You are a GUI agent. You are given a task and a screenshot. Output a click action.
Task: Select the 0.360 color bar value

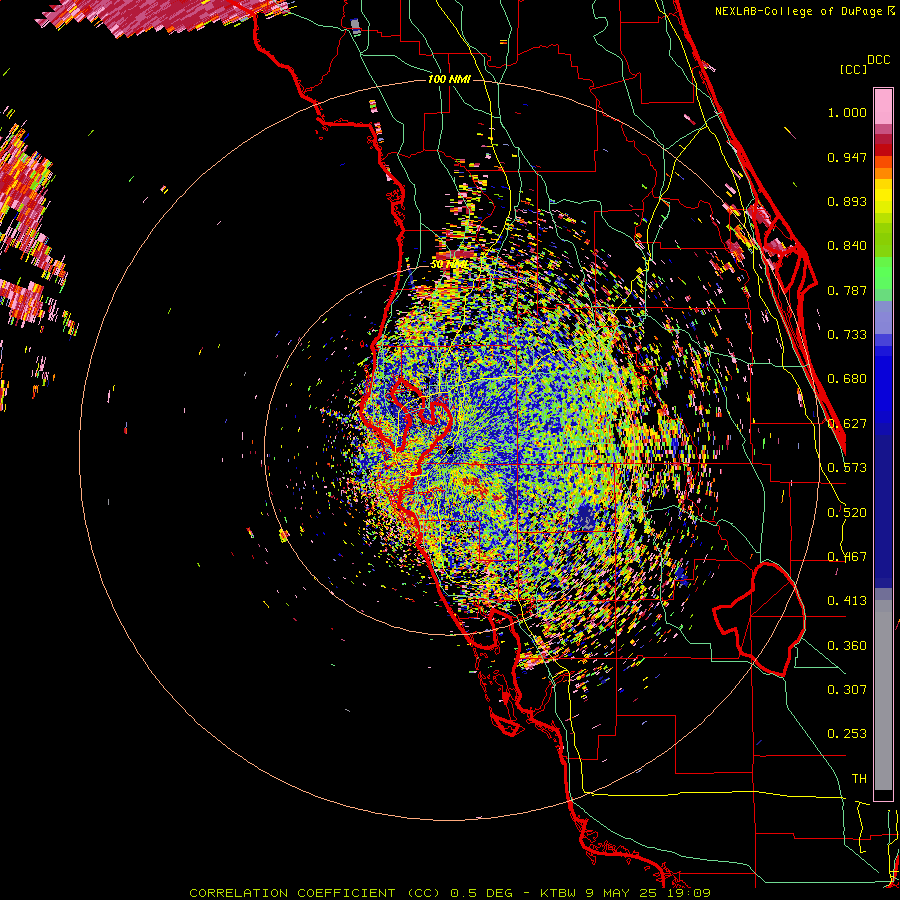point(847,646)
